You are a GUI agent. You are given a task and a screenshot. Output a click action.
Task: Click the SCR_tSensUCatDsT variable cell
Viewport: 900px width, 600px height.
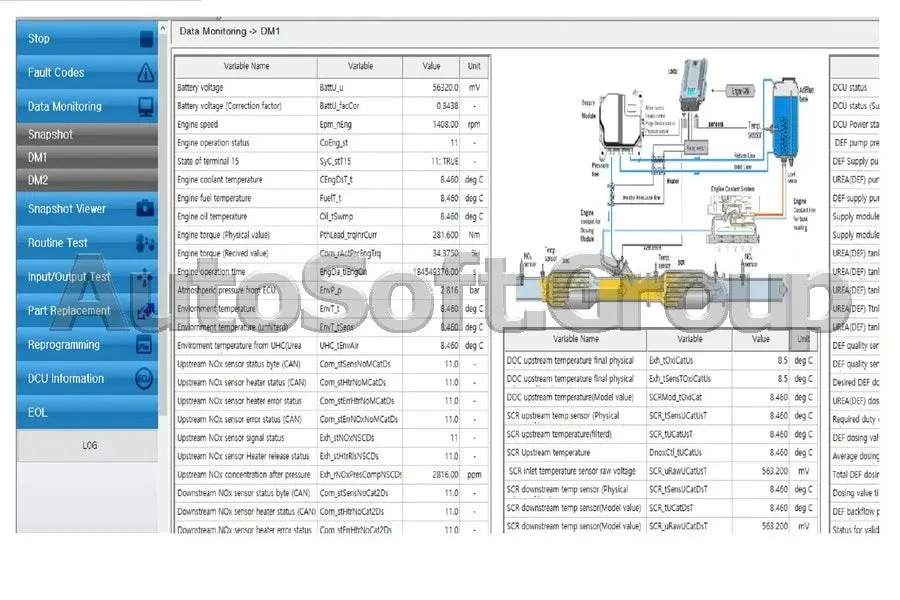point(689,490)
